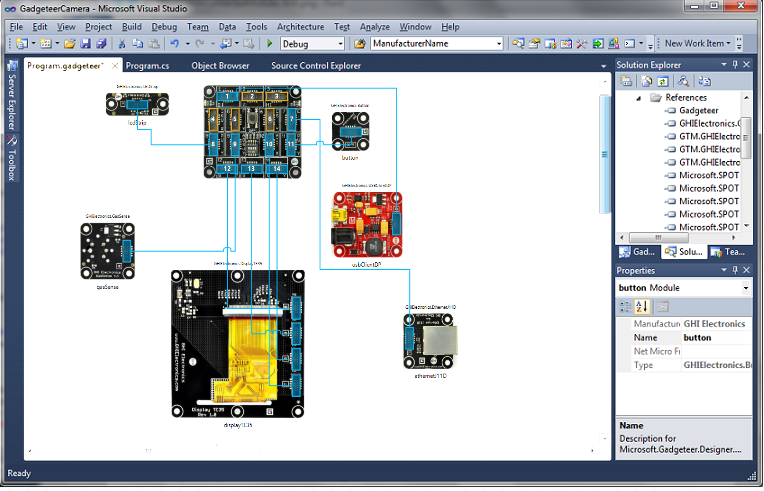
Task: Open the New Project dropdown arrow
Action: click(x=33, y=44)
